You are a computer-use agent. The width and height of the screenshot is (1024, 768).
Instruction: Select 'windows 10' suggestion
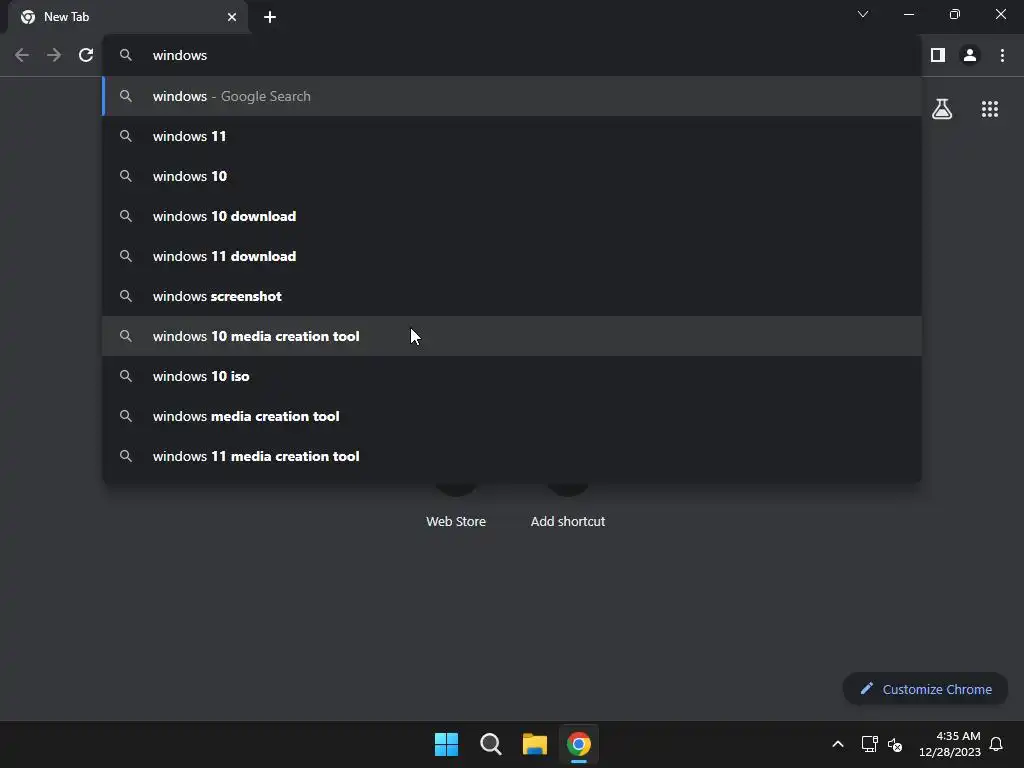tap(512, 176)
